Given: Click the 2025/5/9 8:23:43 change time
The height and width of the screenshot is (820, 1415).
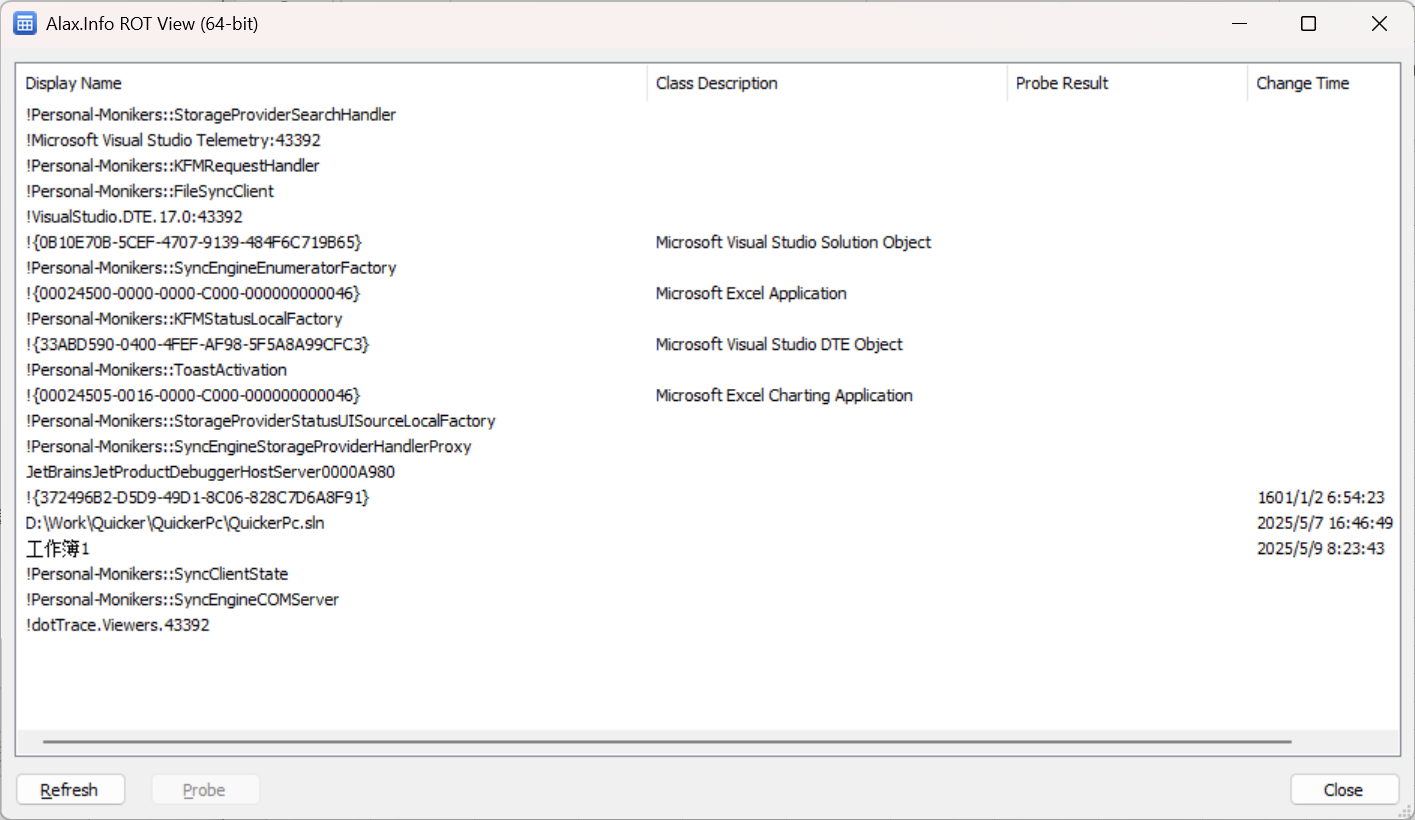Looking at the screenshot, I should tap(1321, 549).
